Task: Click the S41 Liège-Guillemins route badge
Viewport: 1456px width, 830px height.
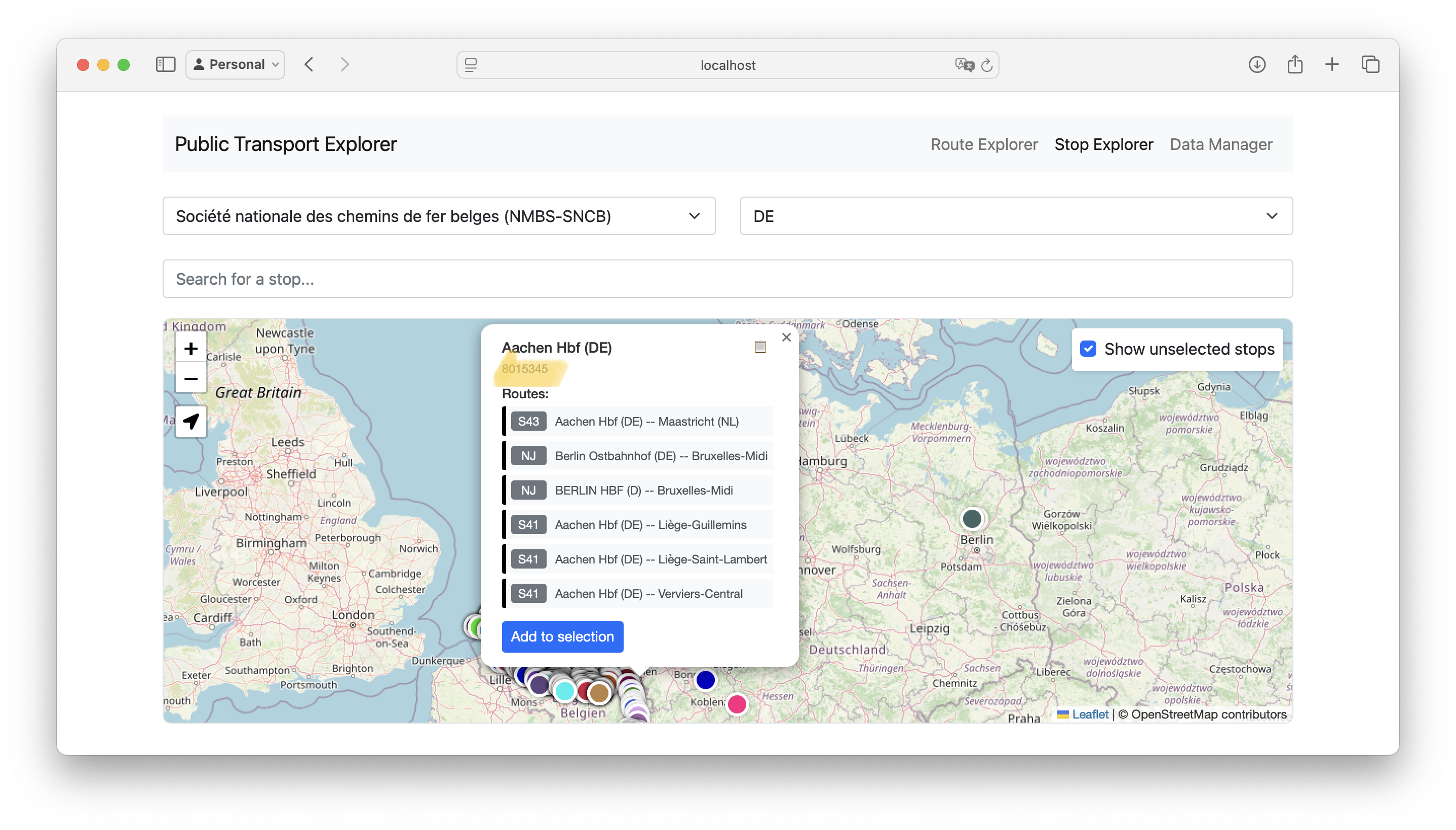Action: (x=528, y=524)
